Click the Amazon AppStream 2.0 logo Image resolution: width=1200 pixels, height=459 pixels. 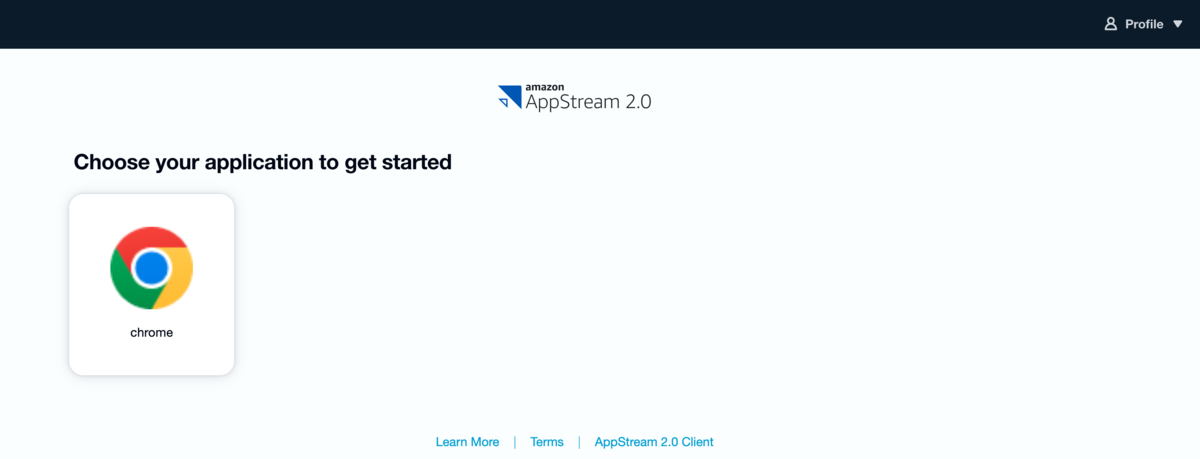point(575,97)
